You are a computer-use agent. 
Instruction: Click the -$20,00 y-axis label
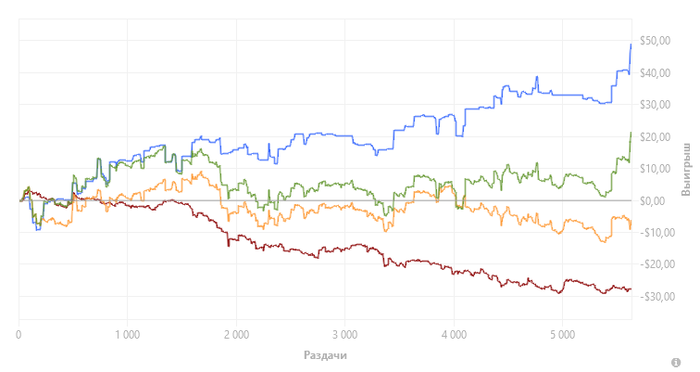(x=657, y=264)
